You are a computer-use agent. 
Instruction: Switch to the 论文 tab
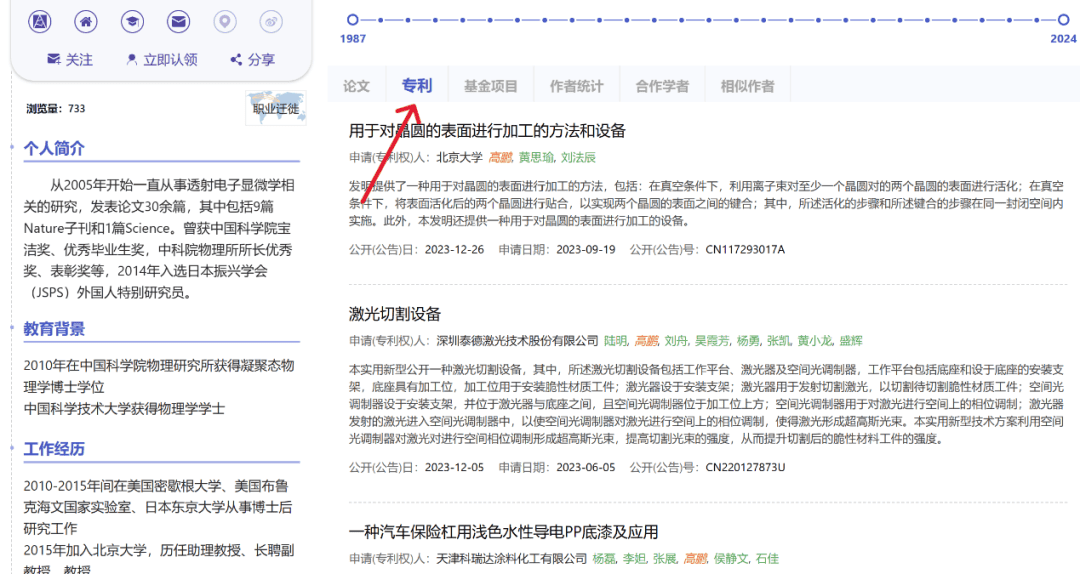coord(357,86)
